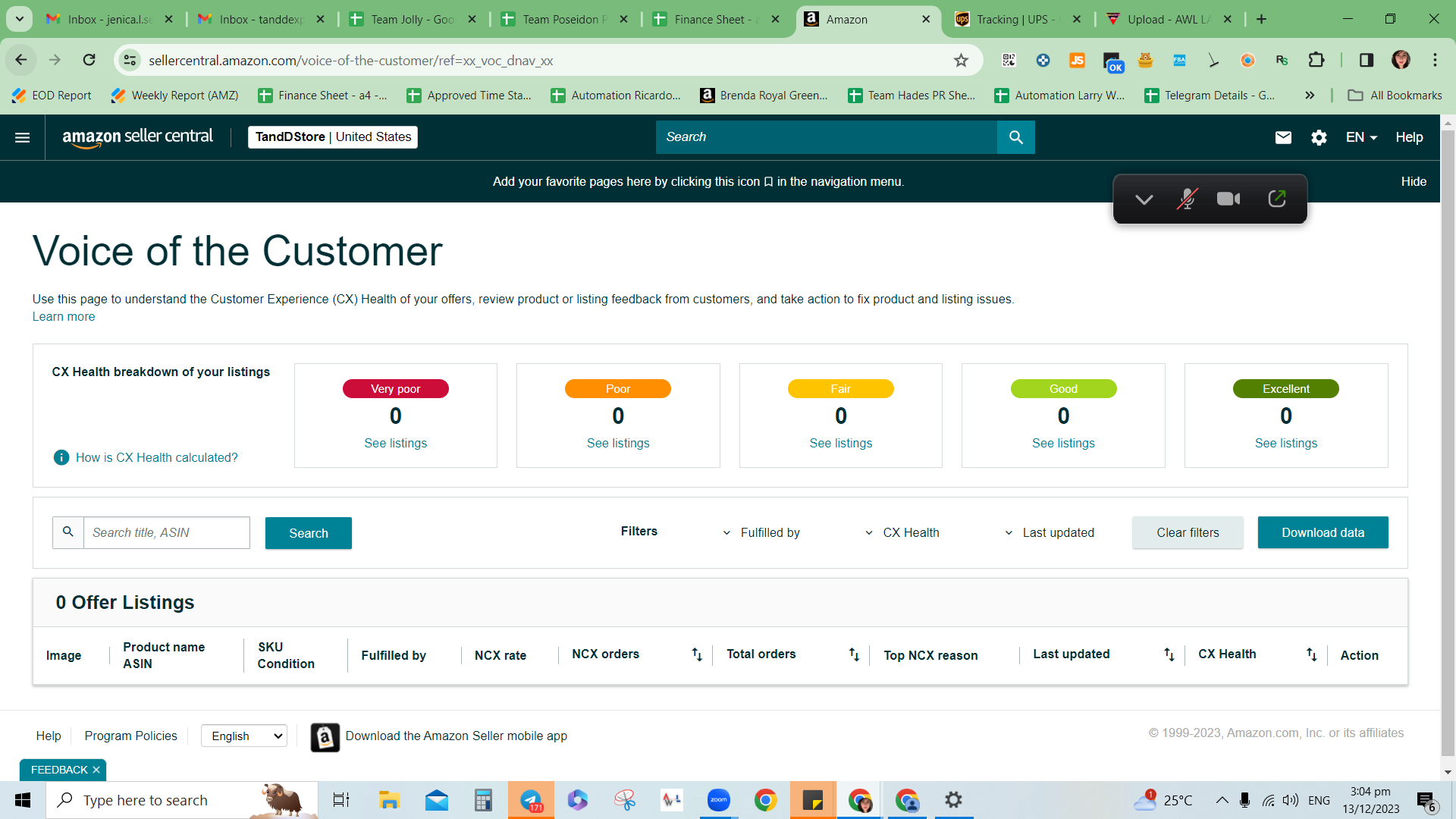Bookmark this page with the star icon
Image resolution: width=1456 pixels, height=819 pixels.
pos(961,61)
